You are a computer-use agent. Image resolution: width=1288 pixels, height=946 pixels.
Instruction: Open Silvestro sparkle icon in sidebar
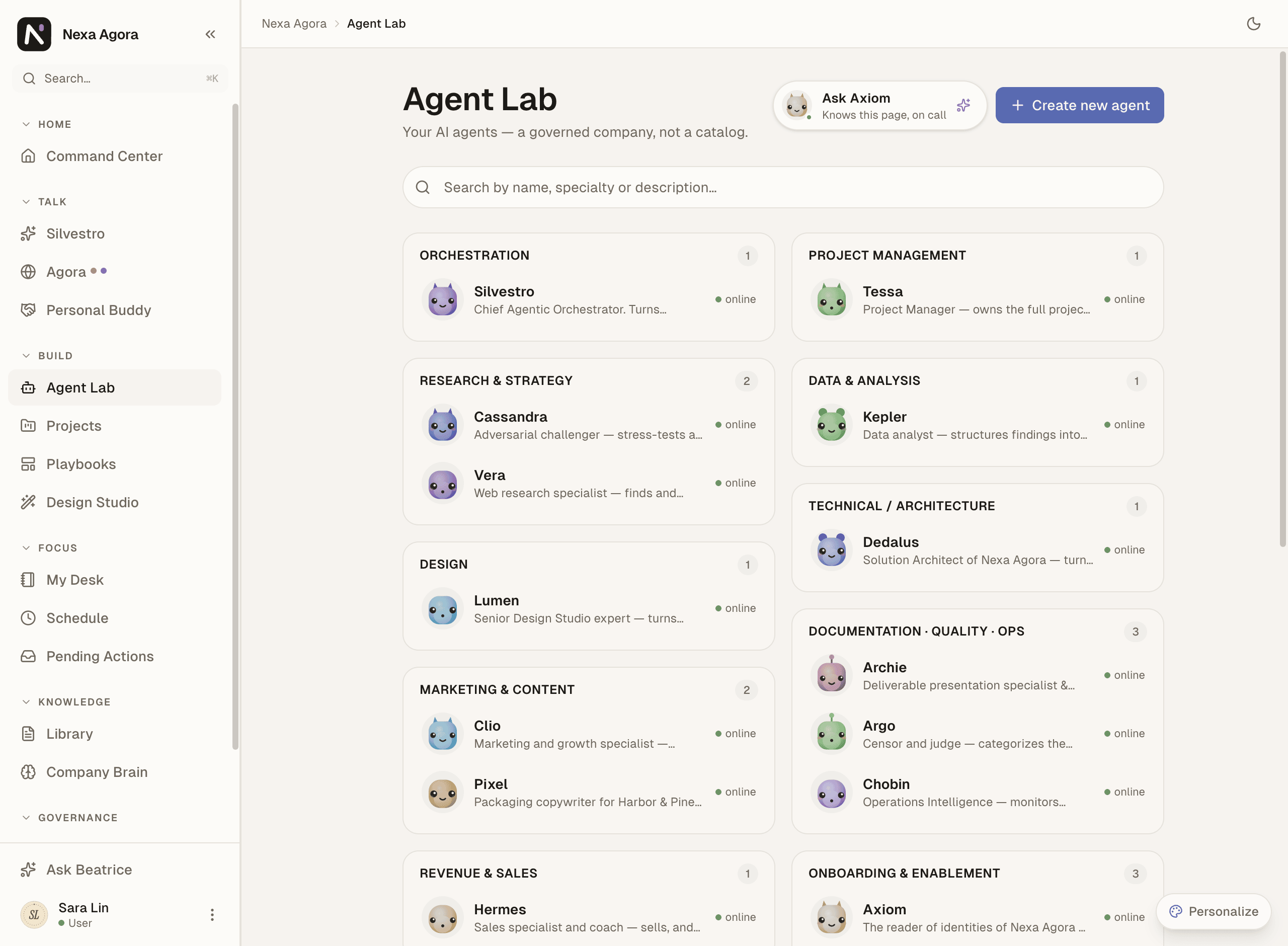tap(28, 233)
